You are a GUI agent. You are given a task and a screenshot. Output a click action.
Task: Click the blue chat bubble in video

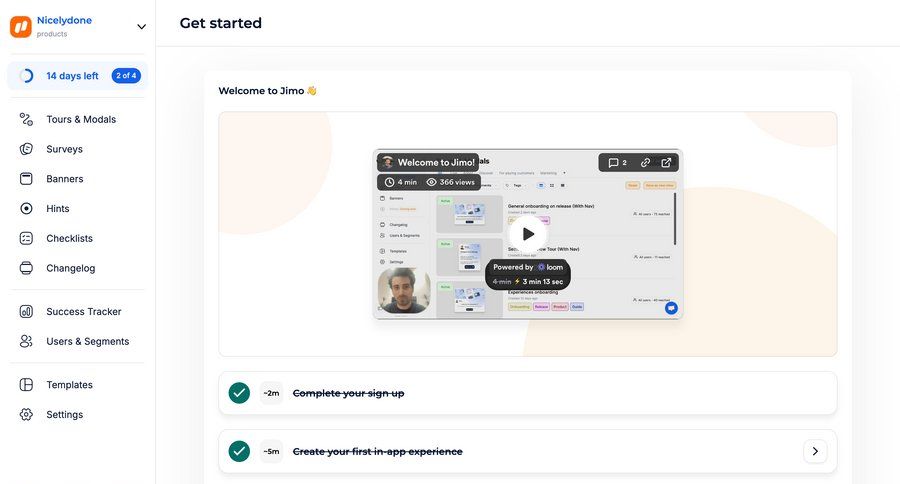(x=671, y=308)
